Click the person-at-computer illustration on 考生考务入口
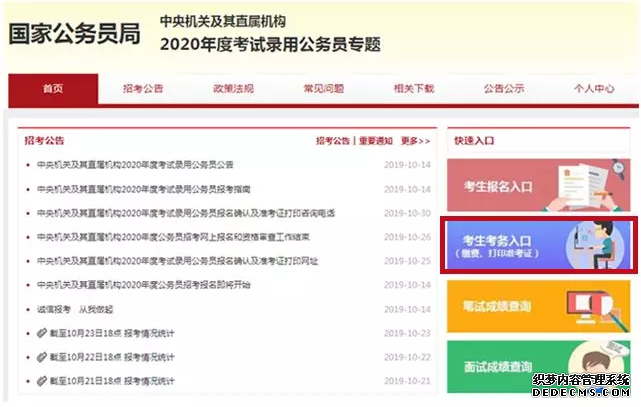The width and height of the screenshot is (641, 407). point(597,245)
